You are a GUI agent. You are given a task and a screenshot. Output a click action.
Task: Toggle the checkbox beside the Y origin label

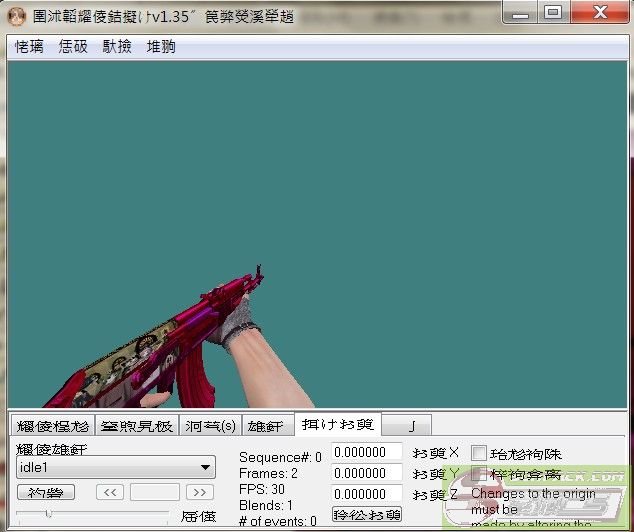point(479,474)
